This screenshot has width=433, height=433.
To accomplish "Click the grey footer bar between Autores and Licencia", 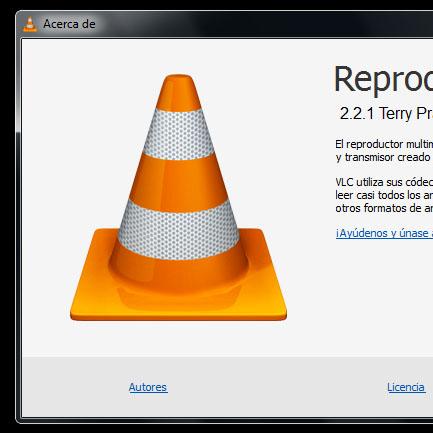I will (x=277, y=387).
